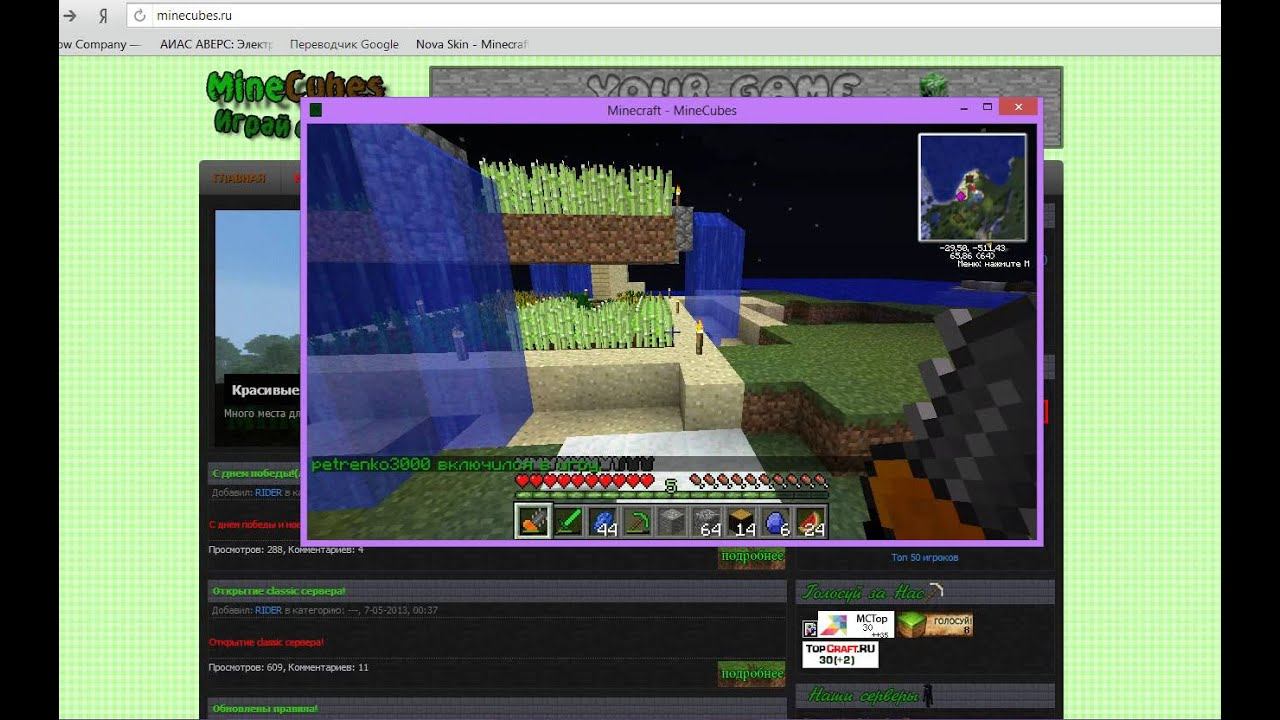The image size is (1280, 720).
Task: Select the melon slices stack of 24
Action: coord(812,520)
